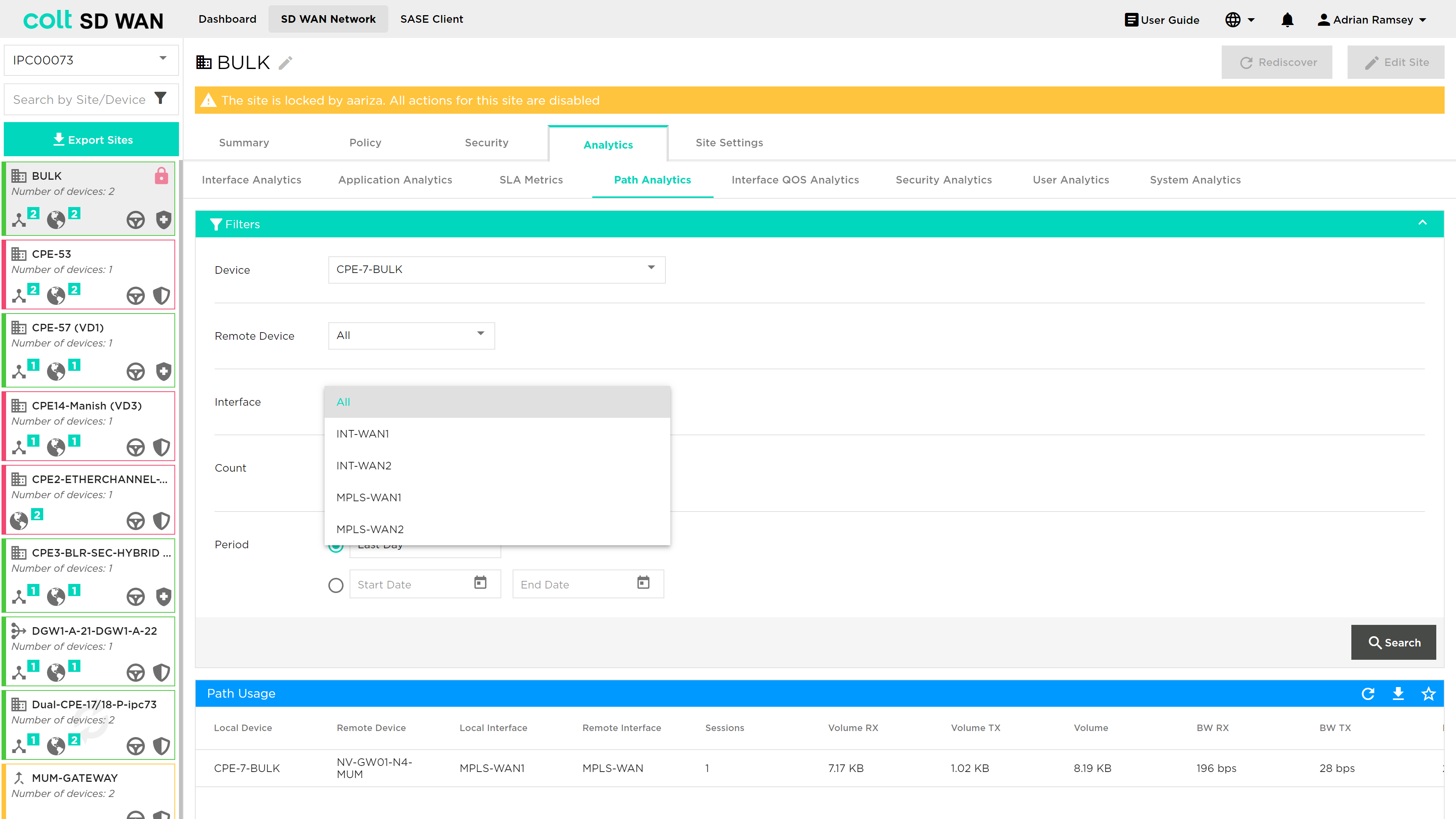Click the shield icon on BULK card
1456x819 pixels.
click(163, 219)
